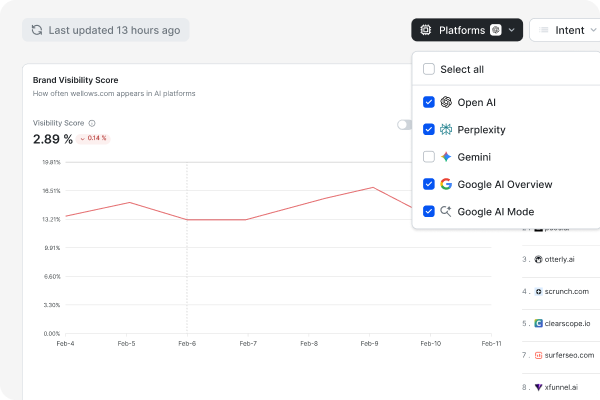Uncheck the Google AI Overview checkbox

(429, 184)
